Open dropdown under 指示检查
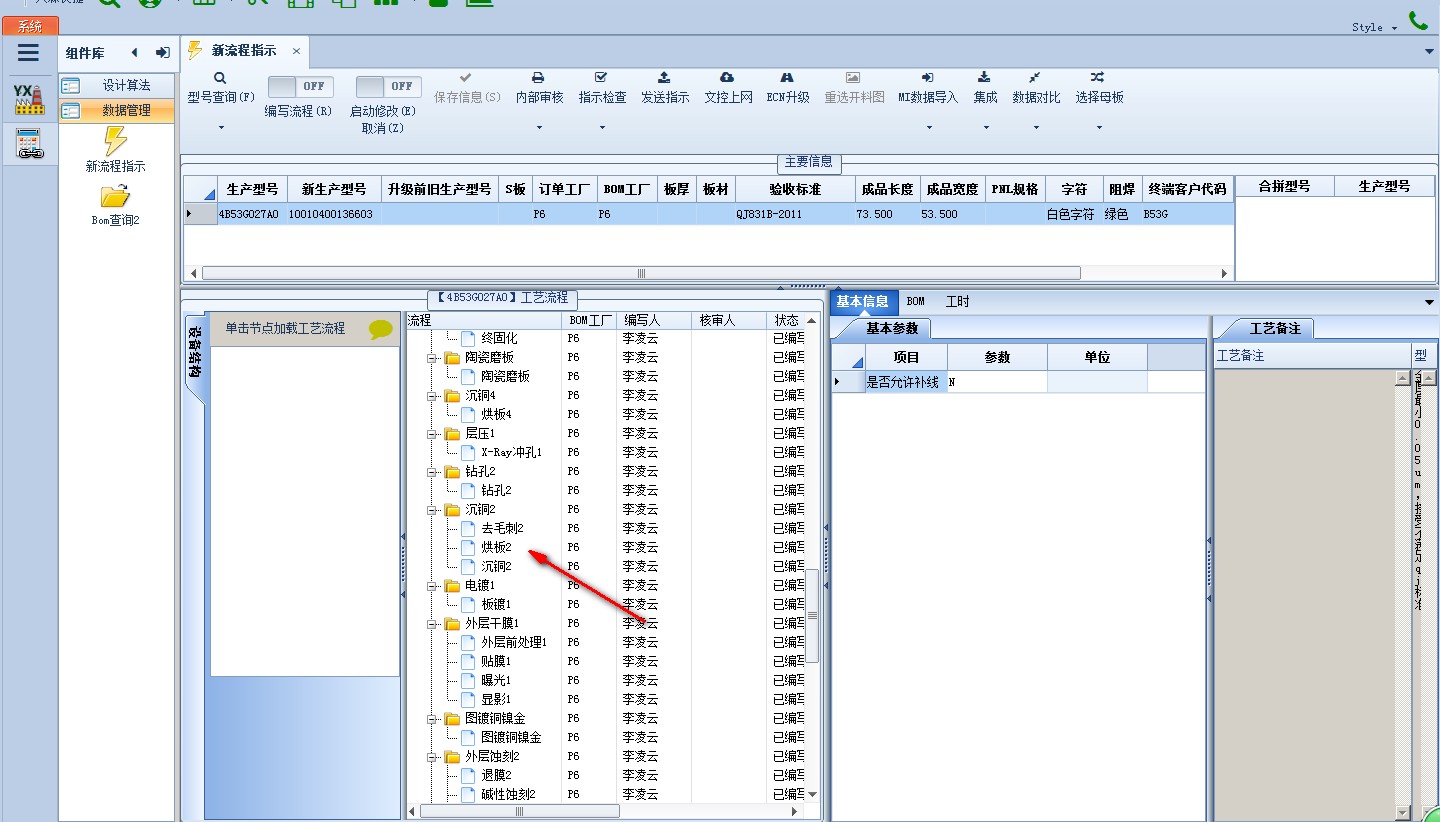 click(x=602, y=128)
